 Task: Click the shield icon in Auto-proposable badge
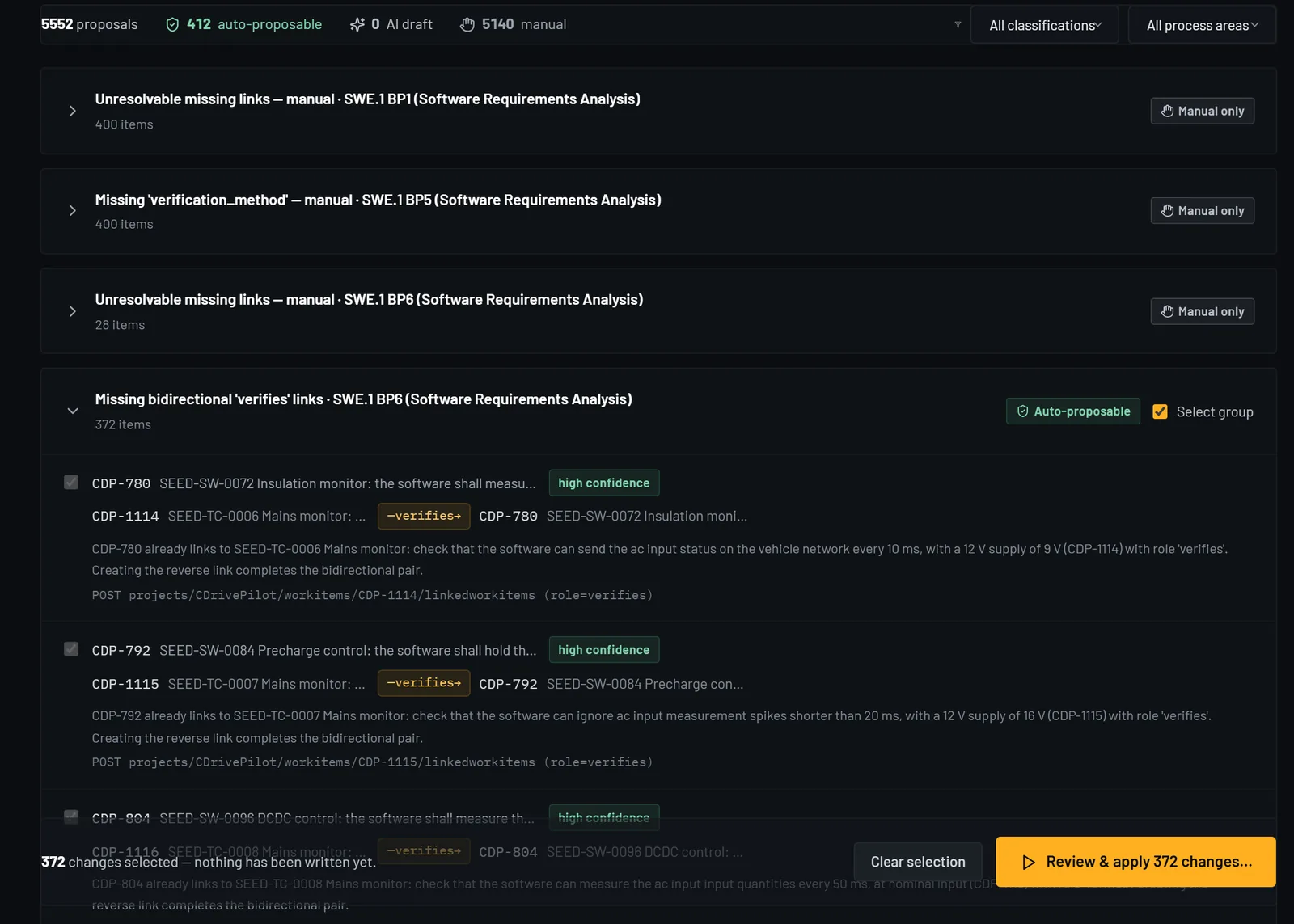click(1022, 411)
